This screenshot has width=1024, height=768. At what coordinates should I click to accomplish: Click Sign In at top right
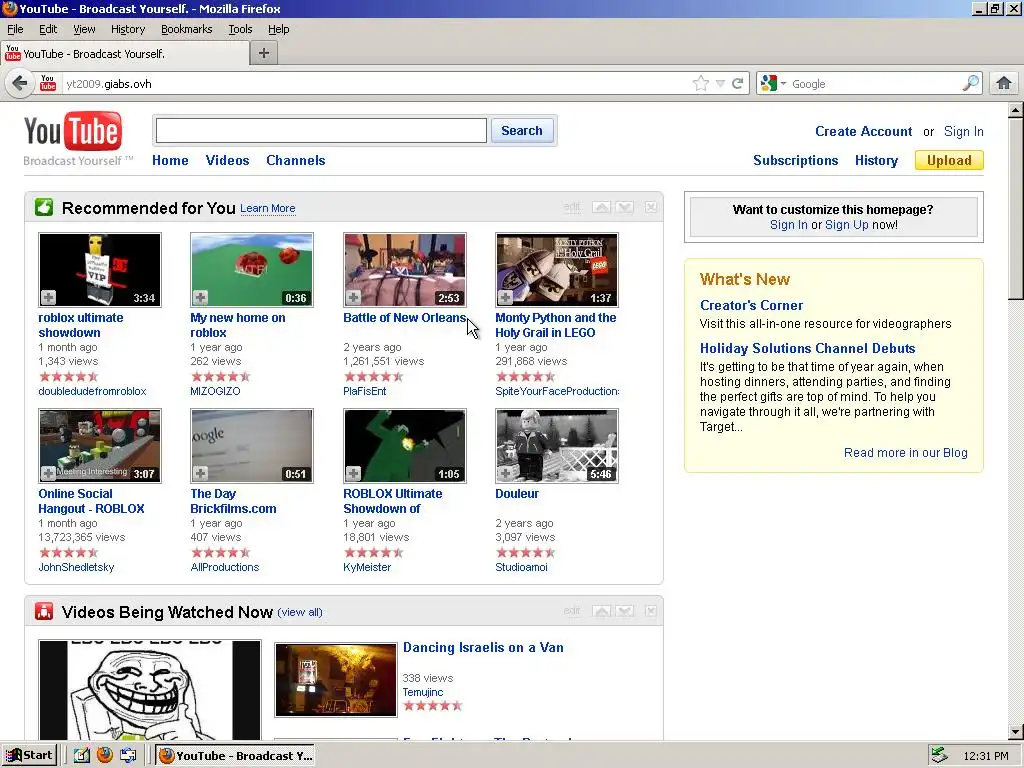pos(963,131)
